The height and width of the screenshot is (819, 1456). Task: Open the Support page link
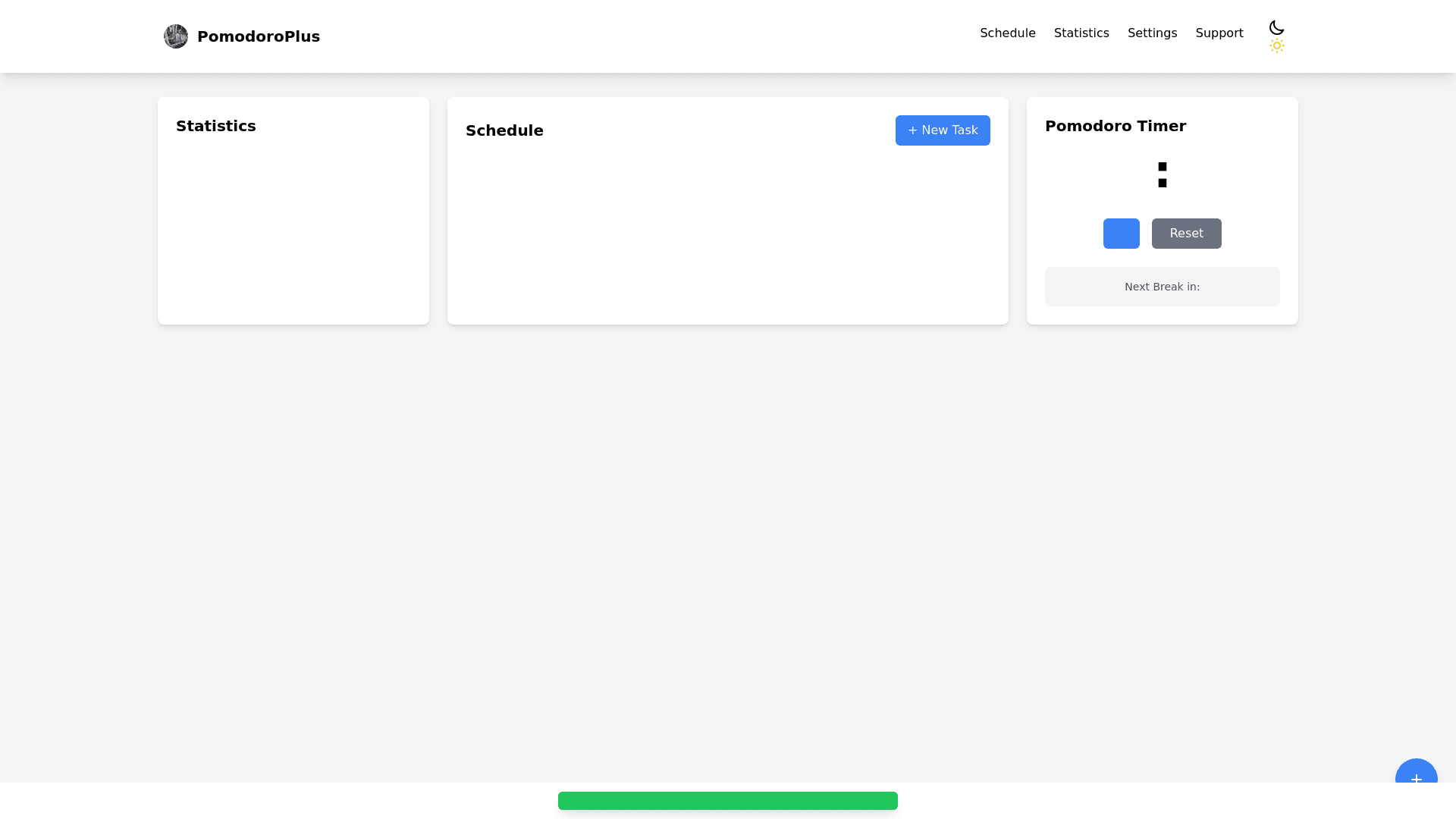(x=1219, y=33)
